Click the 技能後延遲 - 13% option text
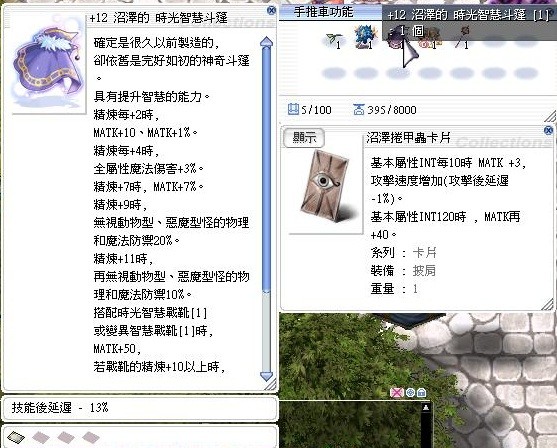Viewport: 557px width, 448px height. [x=60, y=407]
